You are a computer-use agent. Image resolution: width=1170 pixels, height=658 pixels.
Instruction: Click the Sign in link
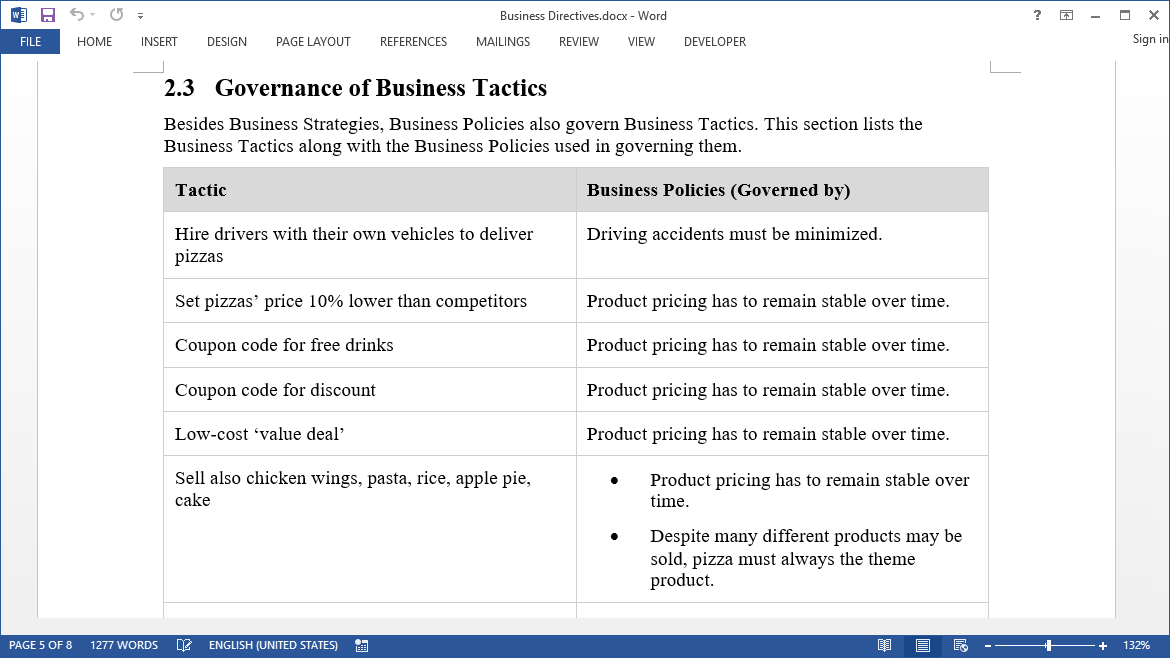[1150, 39]
